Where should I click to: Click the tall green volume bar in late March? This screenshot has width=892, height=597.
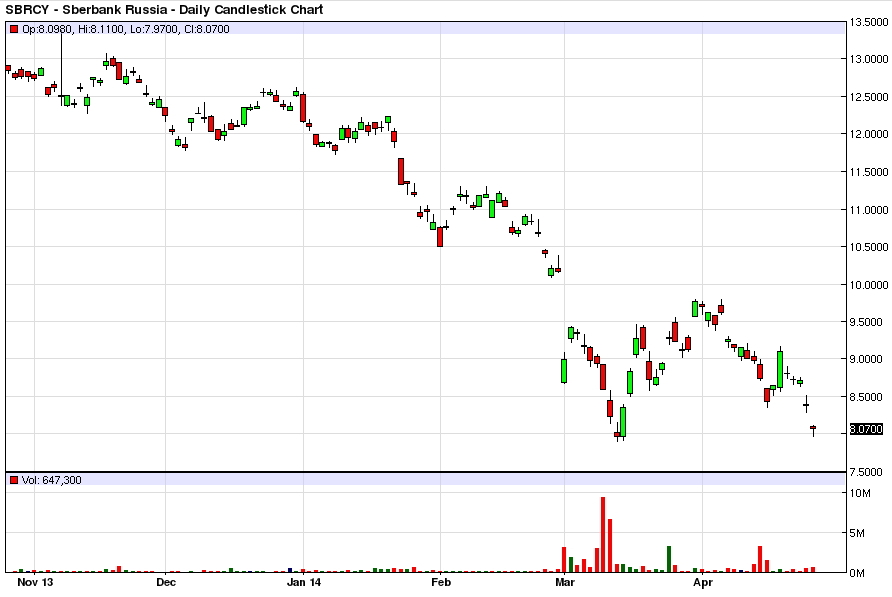click(x=669, y=559)
